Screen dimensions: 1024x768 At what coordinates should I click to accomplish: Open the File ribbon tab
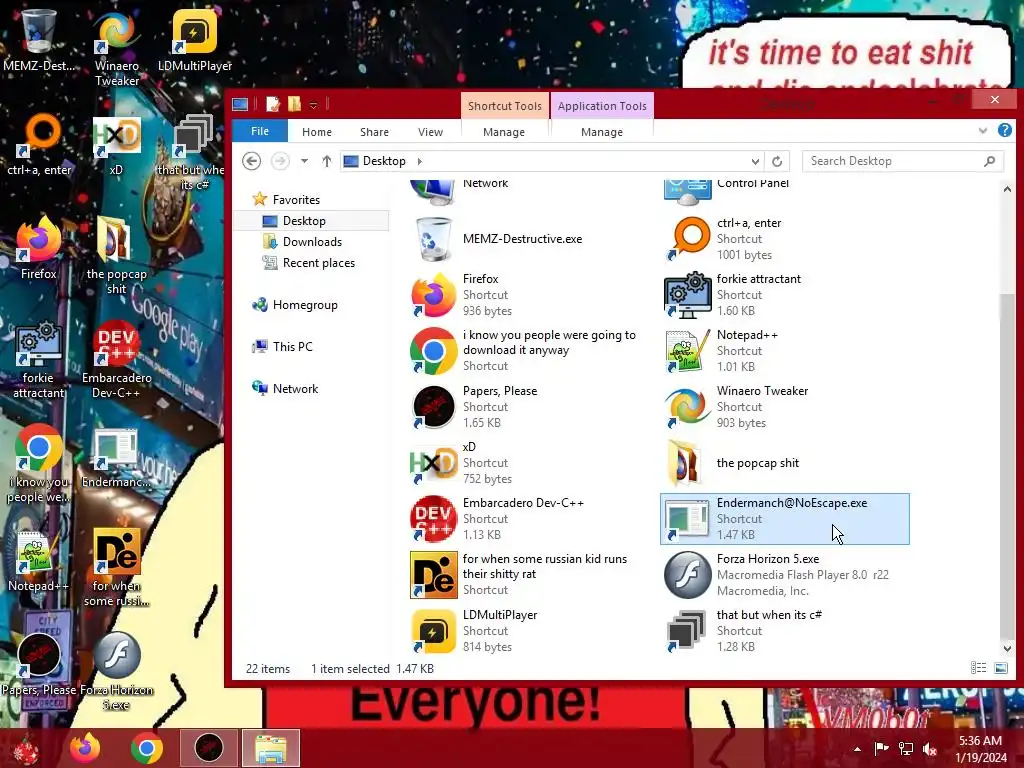pyautogui.click(x=260, y=131)
